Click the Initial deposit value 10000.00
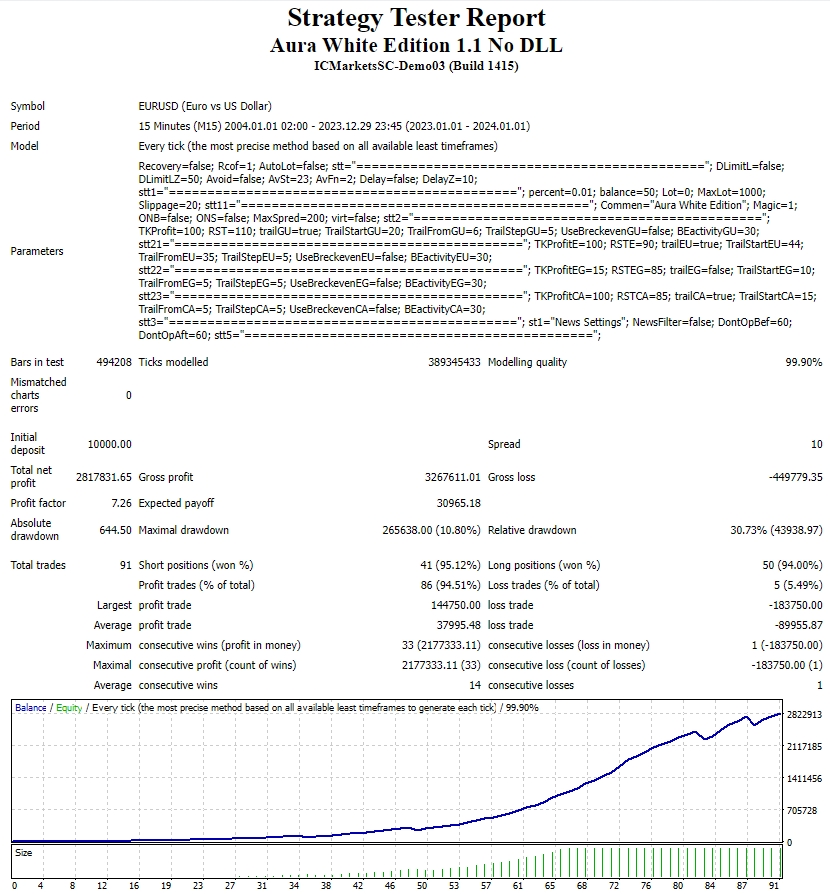This screenshot has height=894, width=830. coord(109,444)
